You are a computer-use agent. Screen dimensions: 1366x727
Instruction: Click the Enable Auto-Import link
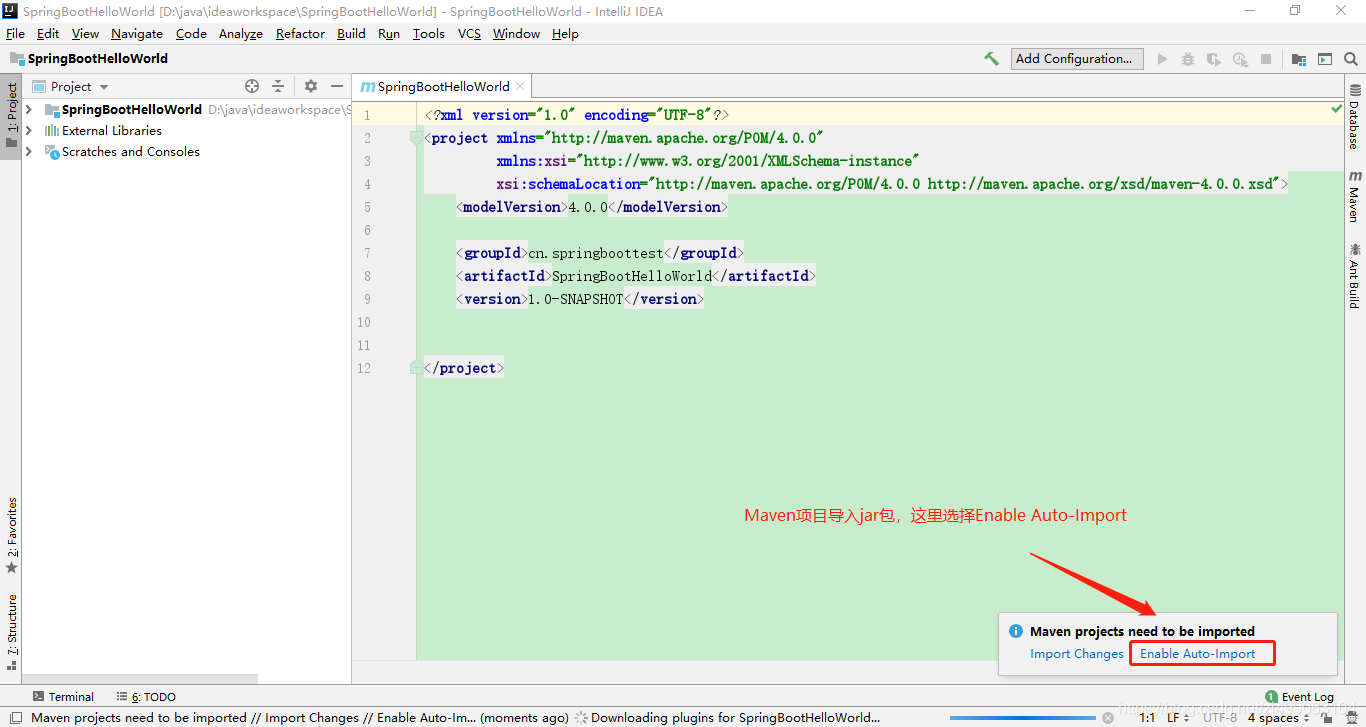(1198, 654)
